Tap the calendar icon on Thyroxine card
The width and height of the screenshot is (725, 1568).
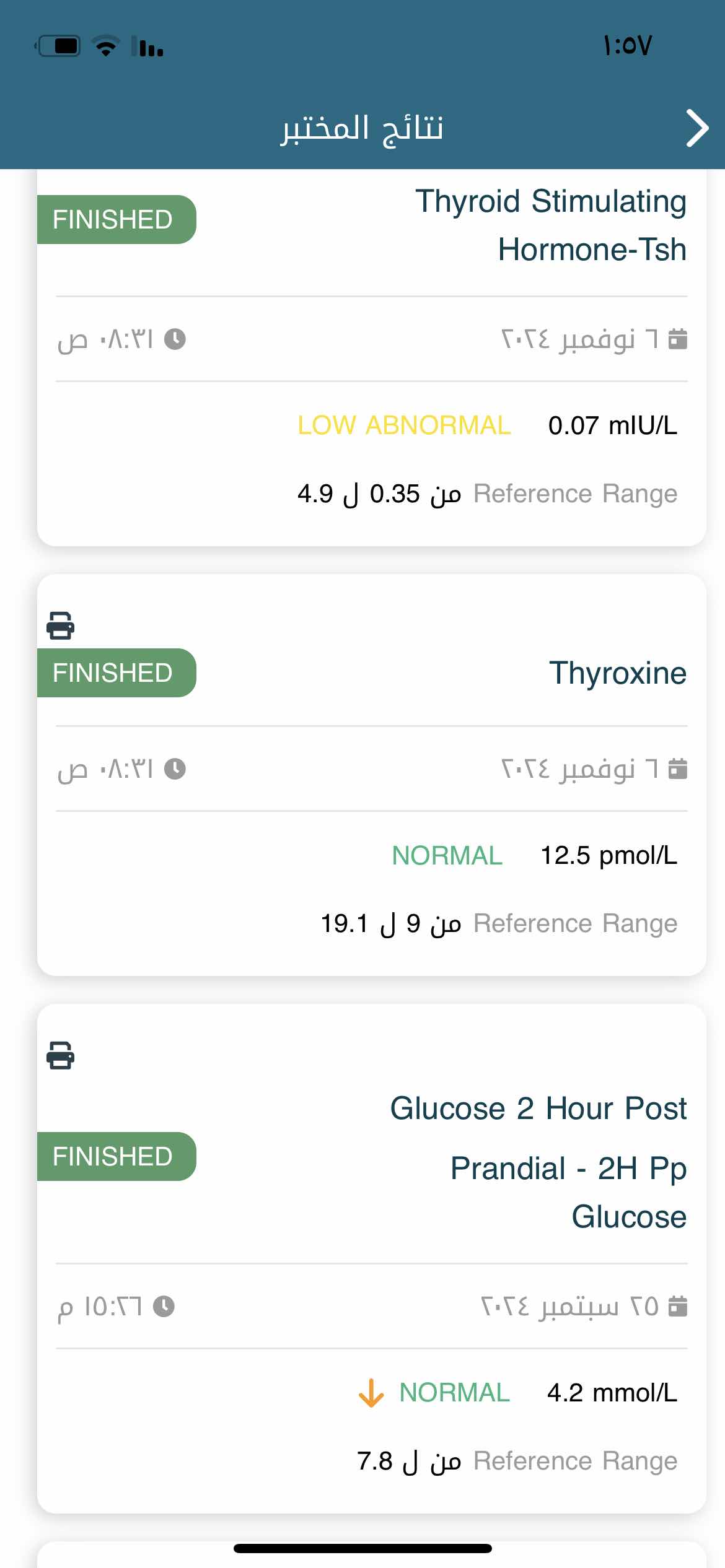click(x=678, y=769)
